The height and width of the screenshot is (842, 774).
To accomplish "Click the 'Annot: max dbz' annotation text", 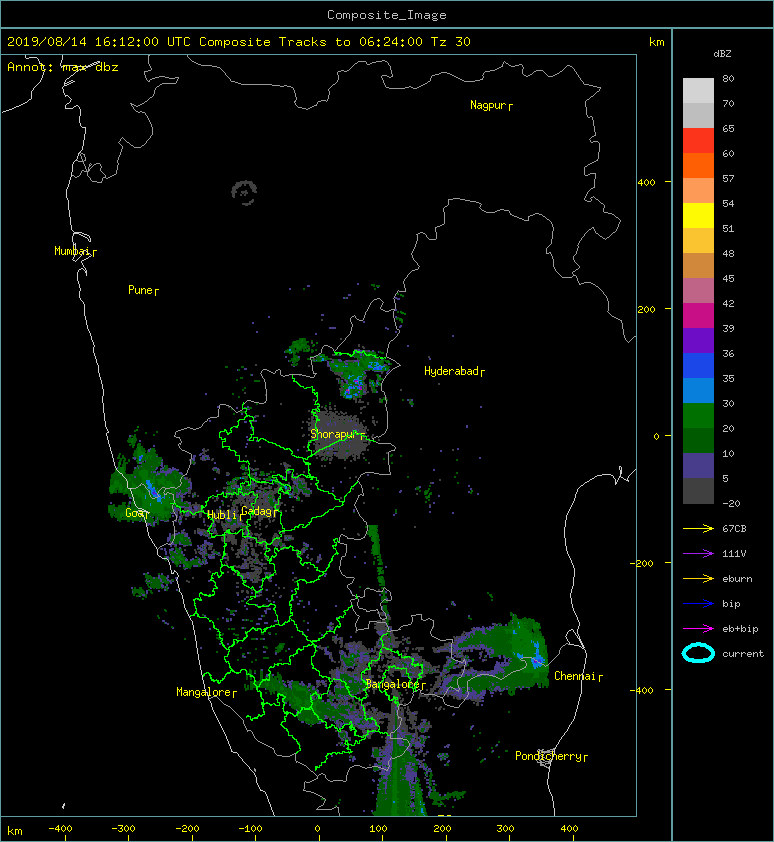I will [63, 67].
